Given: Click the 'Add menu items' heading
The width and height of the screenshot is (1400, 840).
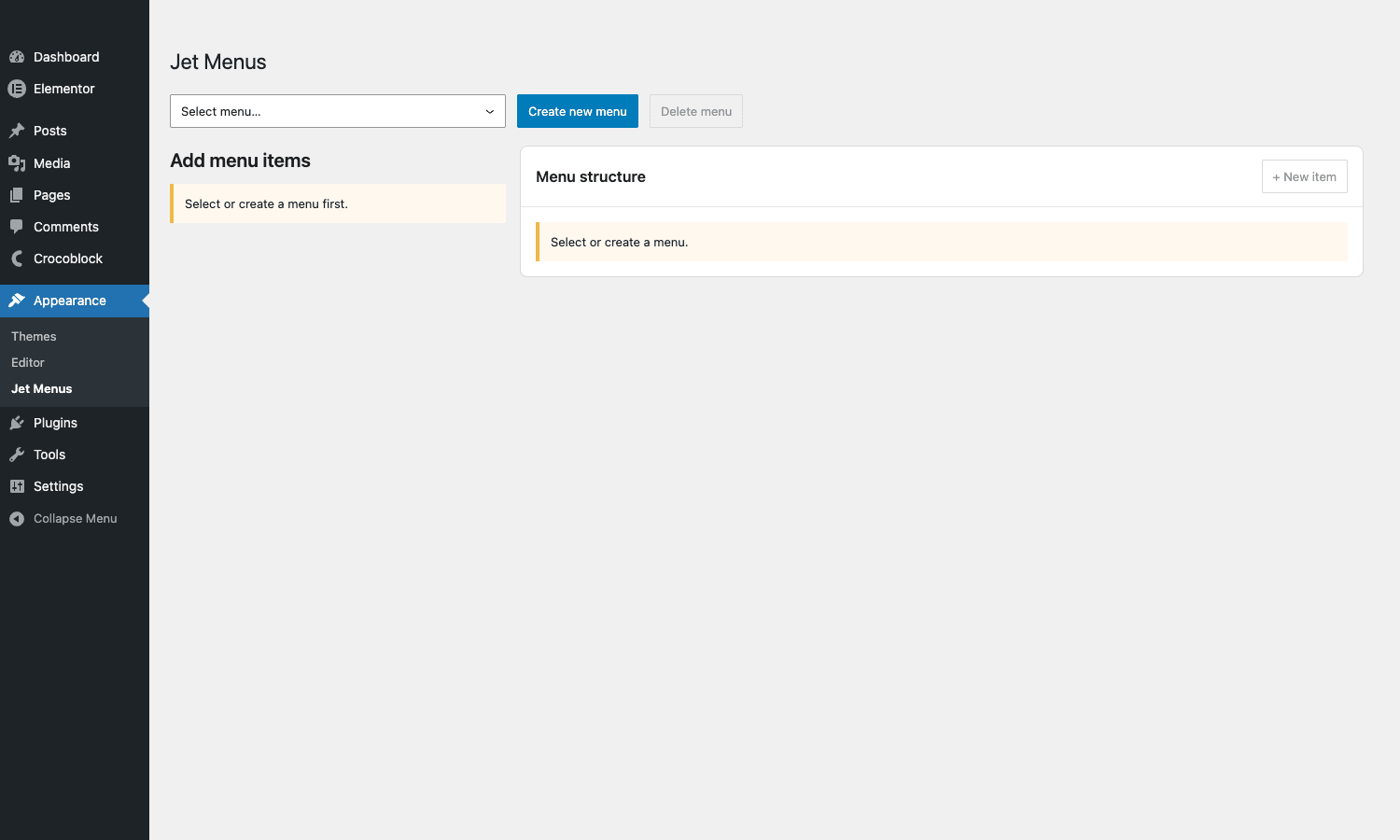Looking at the screenshot, I should 240,161.
